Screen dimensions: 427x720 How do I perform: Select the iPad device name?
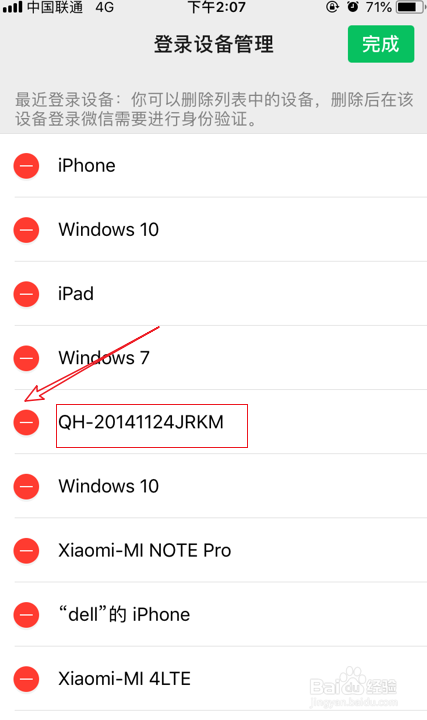coord(76,294)
